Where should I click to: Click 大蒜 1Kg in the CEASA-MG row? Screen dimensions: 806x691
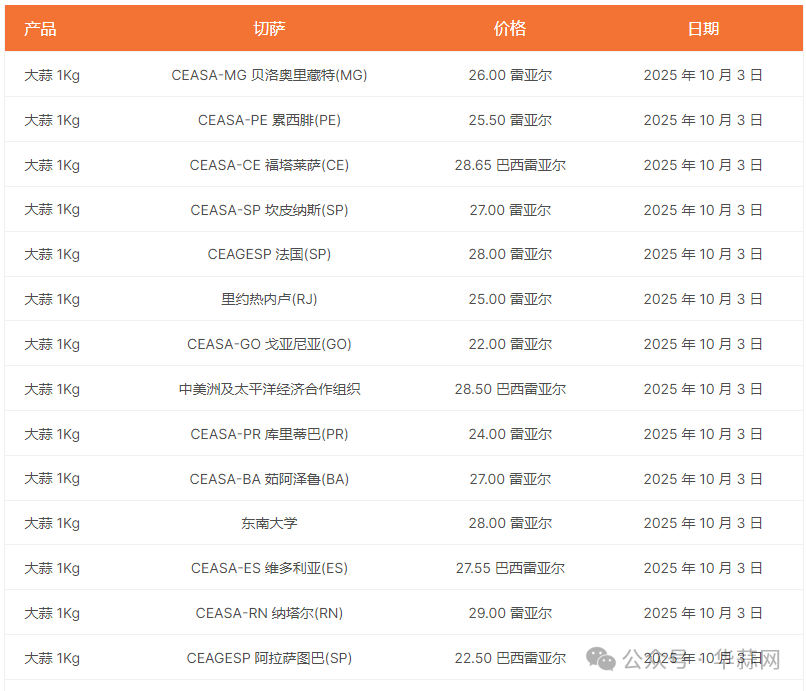pos(52,75)
